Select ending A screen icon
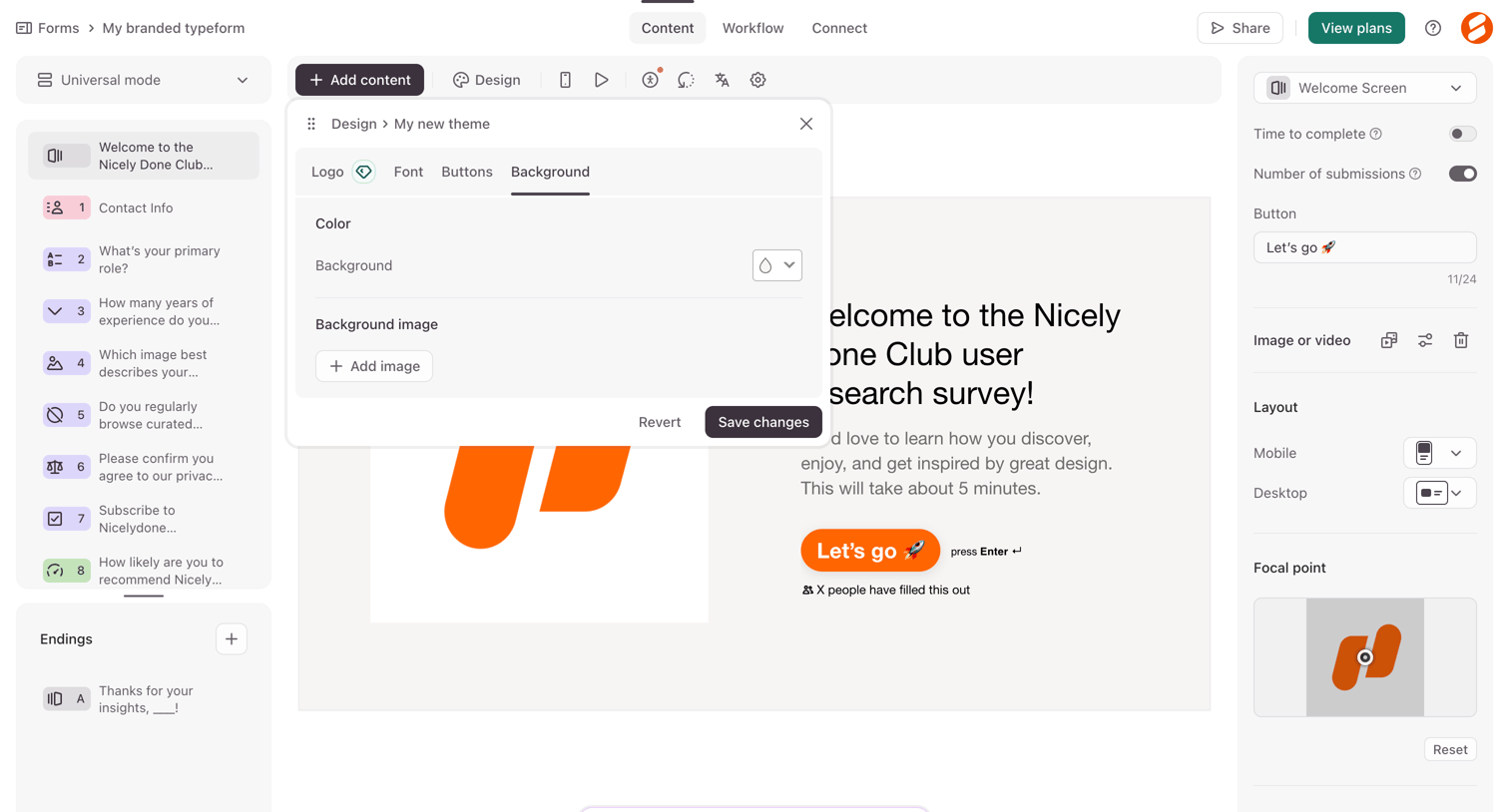Image resolution: width=1509 pixels, height=812 pixels. coord(66,699)
